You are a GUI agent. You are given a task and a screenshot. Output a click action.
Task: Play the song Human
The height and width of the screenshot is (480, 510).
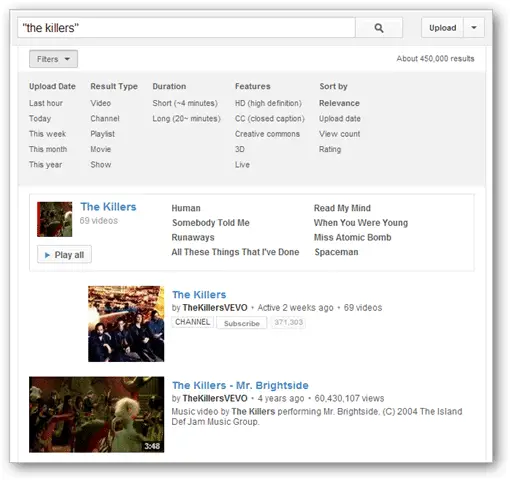pyautogui.click(x=186, y=208)
